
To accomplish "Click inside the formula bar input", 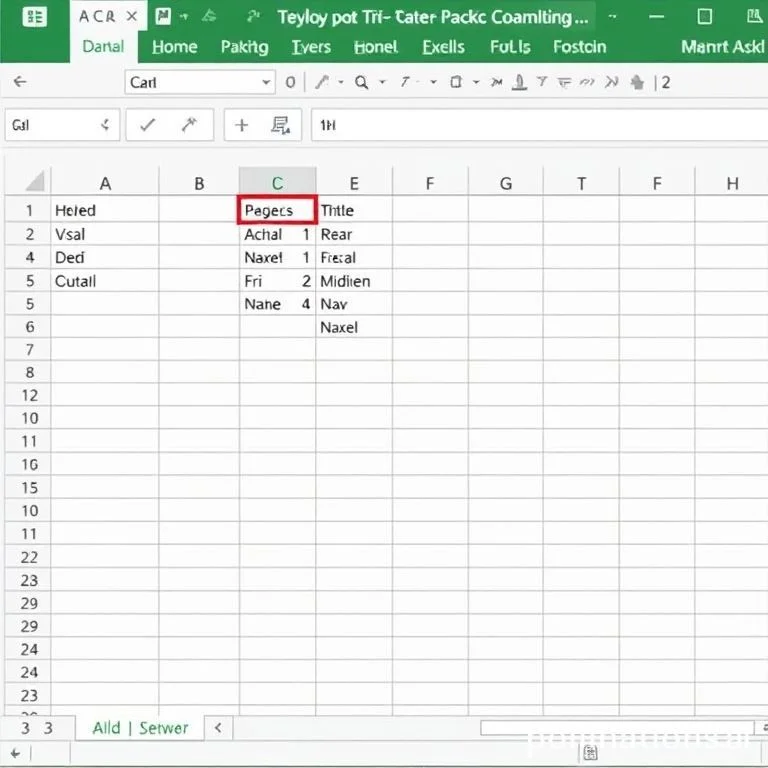I will [x=539, y=125].
